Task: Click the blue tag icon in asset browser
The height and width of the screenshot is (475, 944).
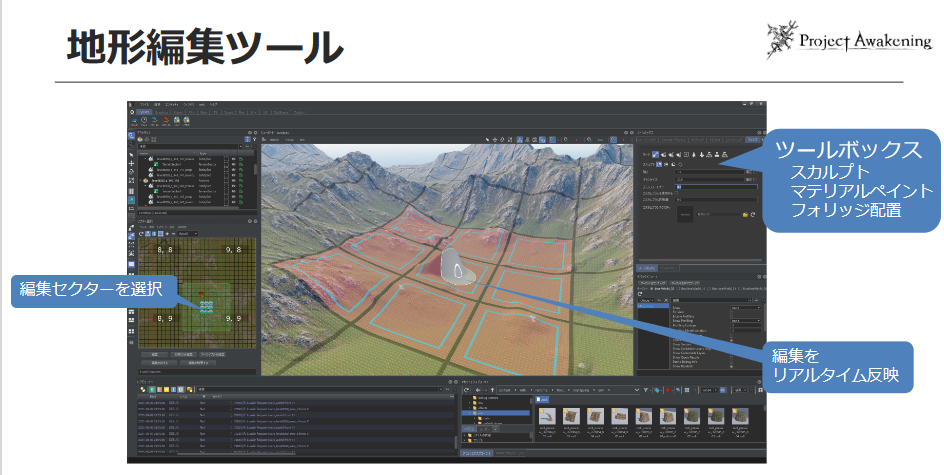Action: pos(657,390)
